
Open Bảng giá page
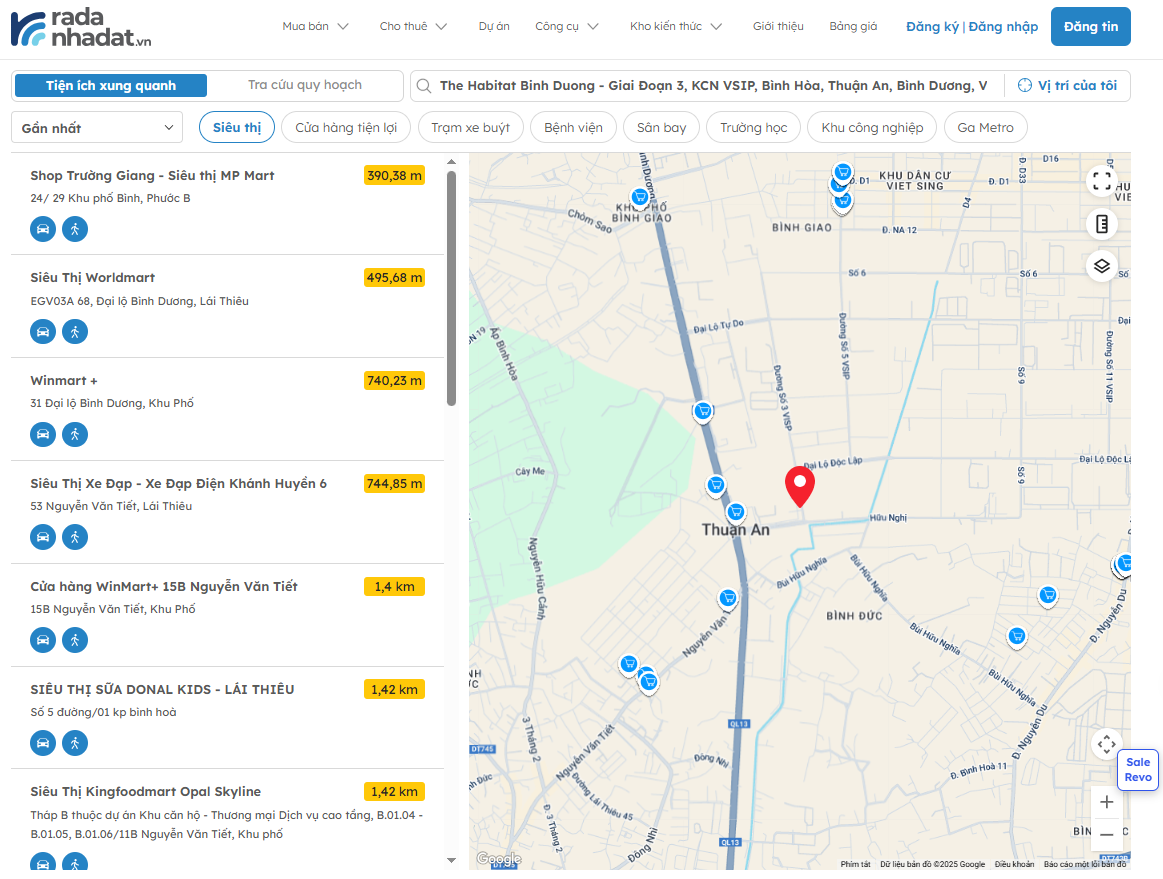(x=853, y=27)
